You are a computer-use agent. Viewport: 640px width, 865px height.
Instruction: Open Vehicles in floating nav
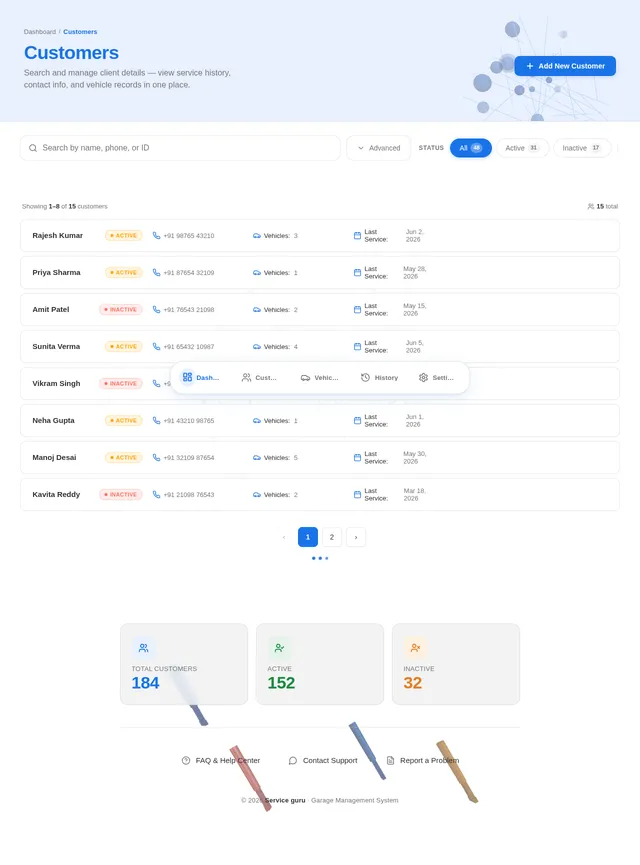pos(319,377)
